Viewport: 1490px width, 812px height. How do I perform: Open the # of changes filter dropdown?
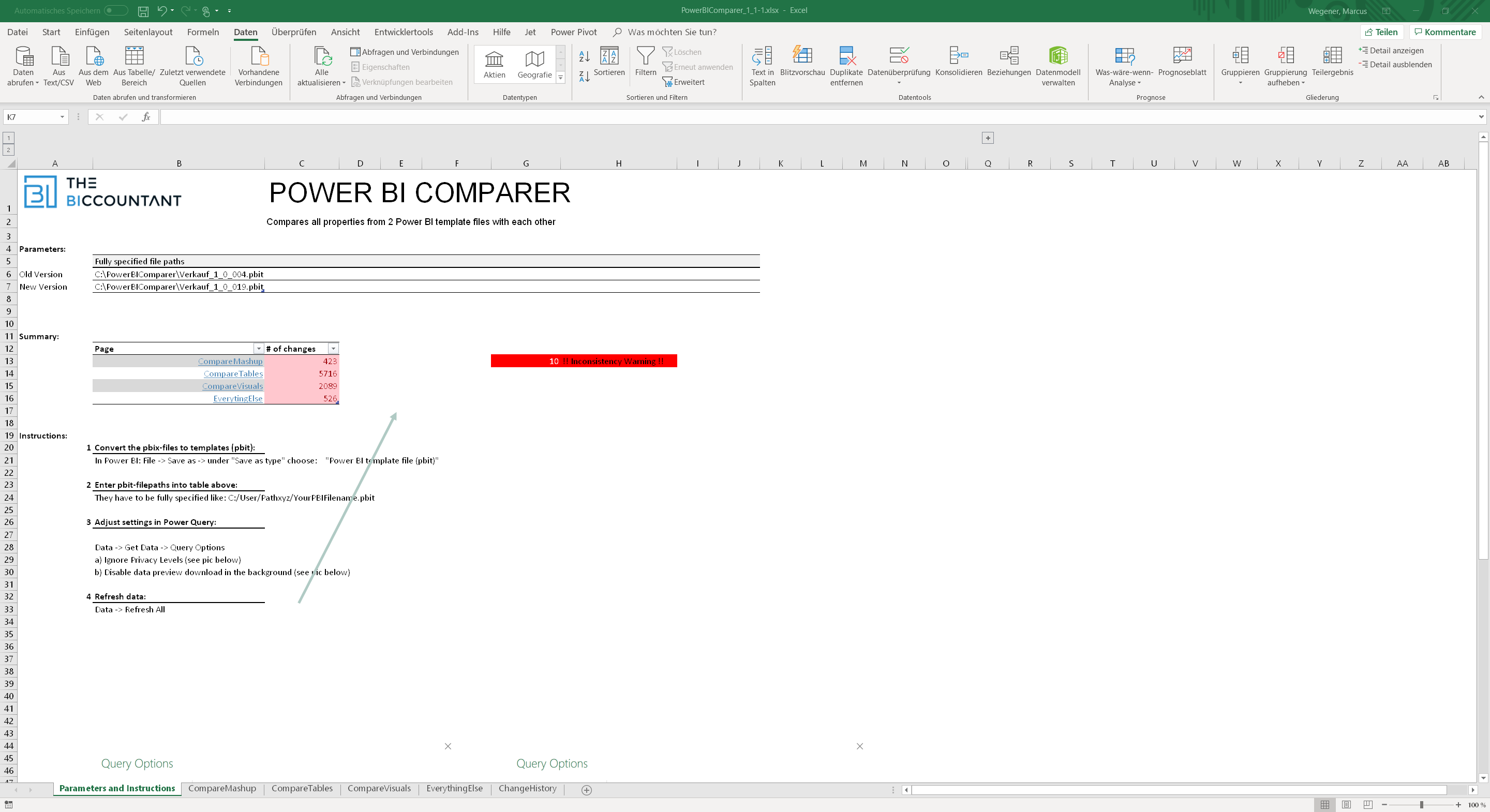333,348
